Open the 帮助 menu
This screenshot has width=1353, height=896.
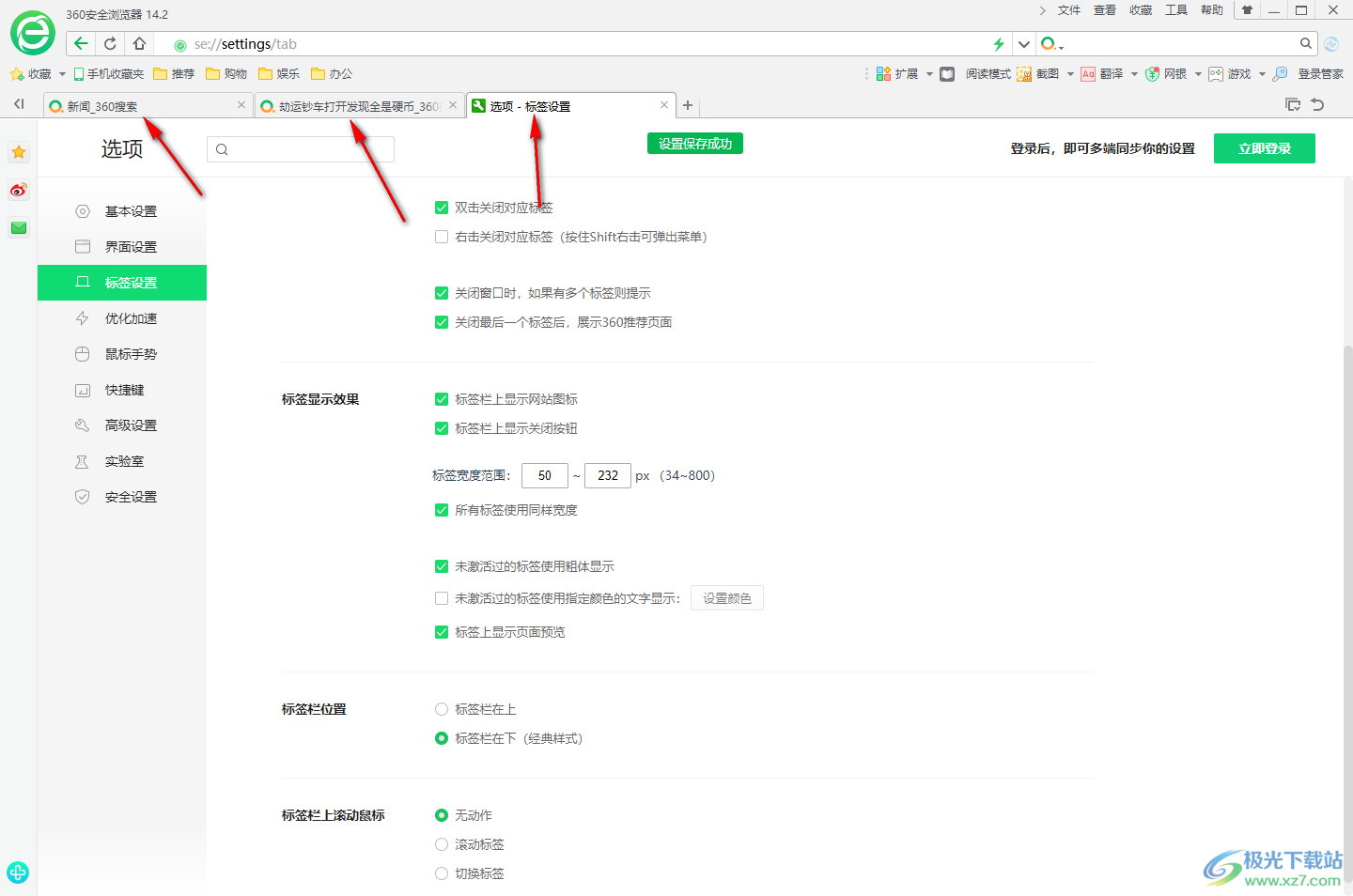pos(1212,10)
